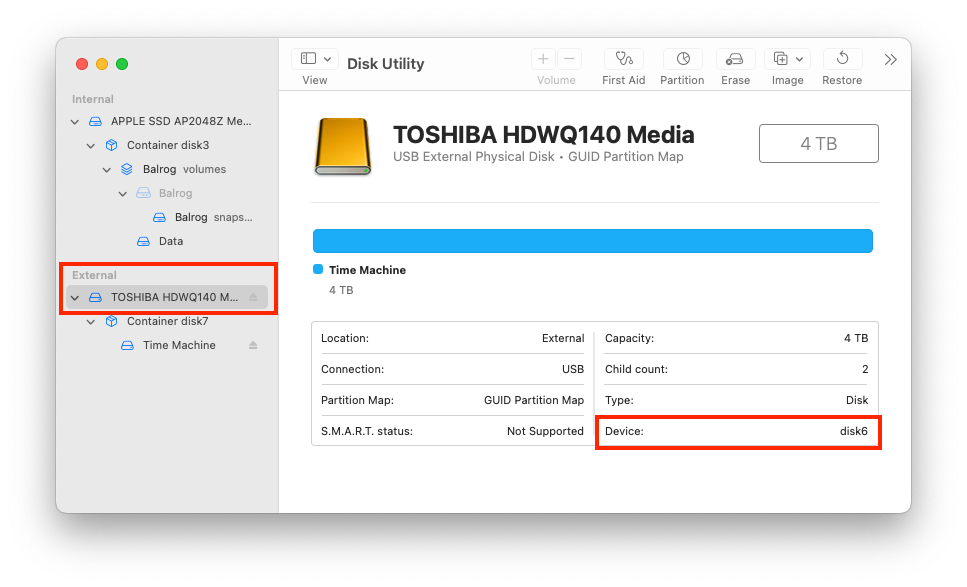Image resolution: width=967 pixels, height=587 pixels.
Task: Select Balrog volumes group in sidebar
Action: coord(184,169)
